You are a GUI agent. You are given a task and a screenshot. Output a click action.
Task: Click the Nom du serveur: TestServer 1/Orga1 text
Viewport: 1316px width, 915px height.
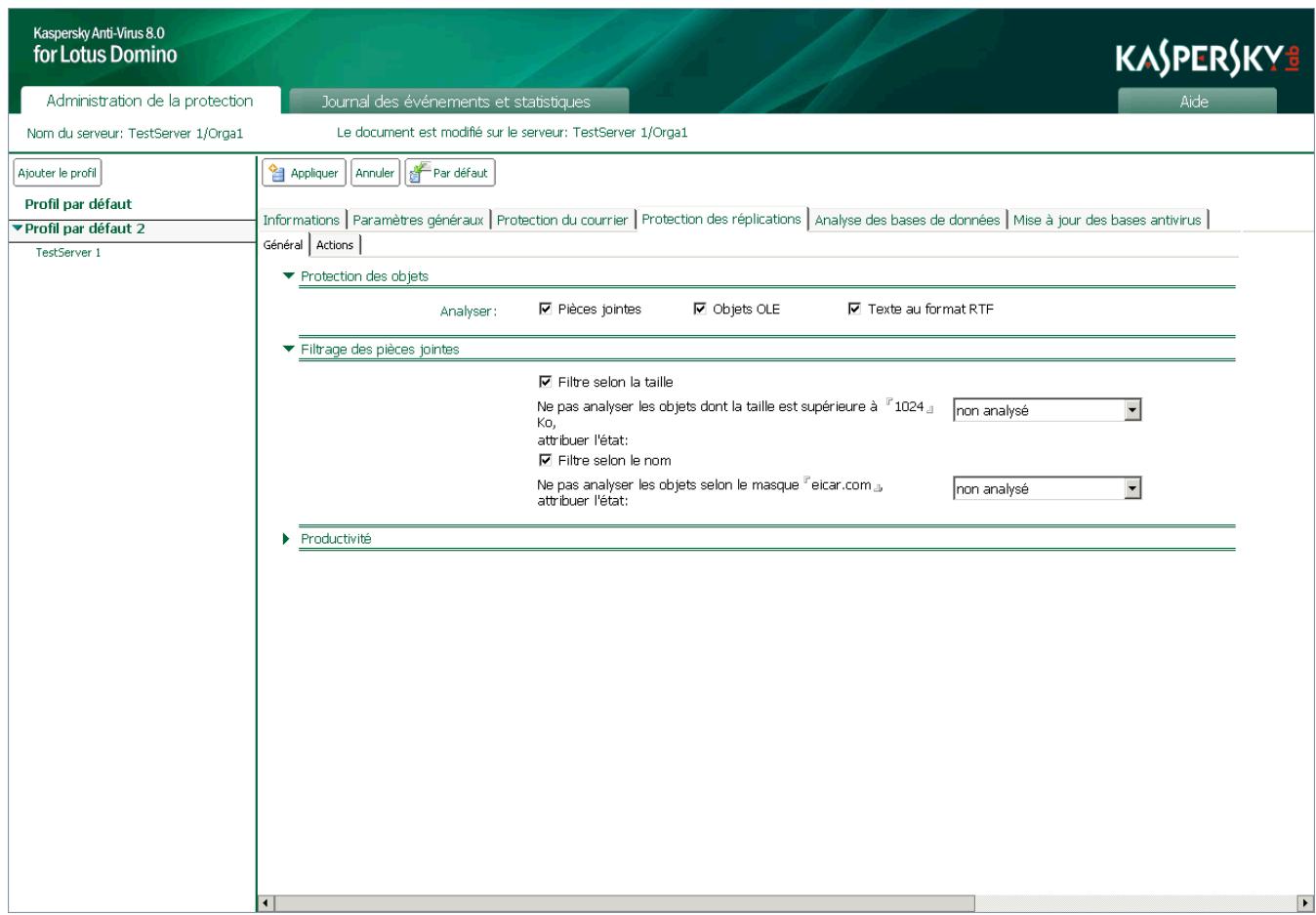pos(135,133)
